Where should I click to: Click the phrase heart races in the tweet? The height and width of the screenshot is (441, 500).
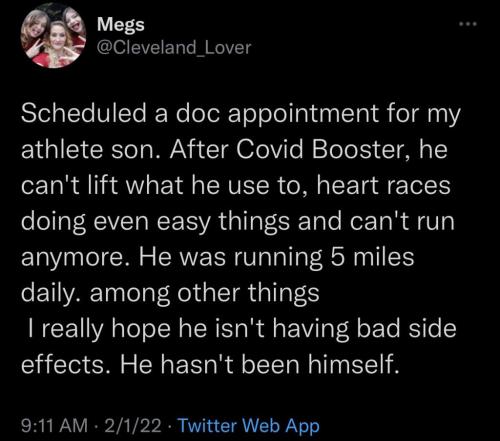tap(383, 185)
